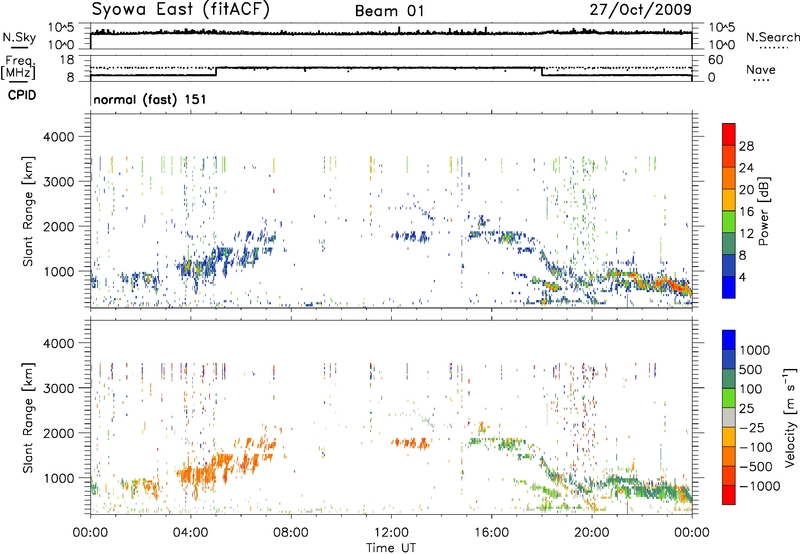Click the '12:00' time tick label
This screenshot has width=800, height=554.
tap(391, 533)
